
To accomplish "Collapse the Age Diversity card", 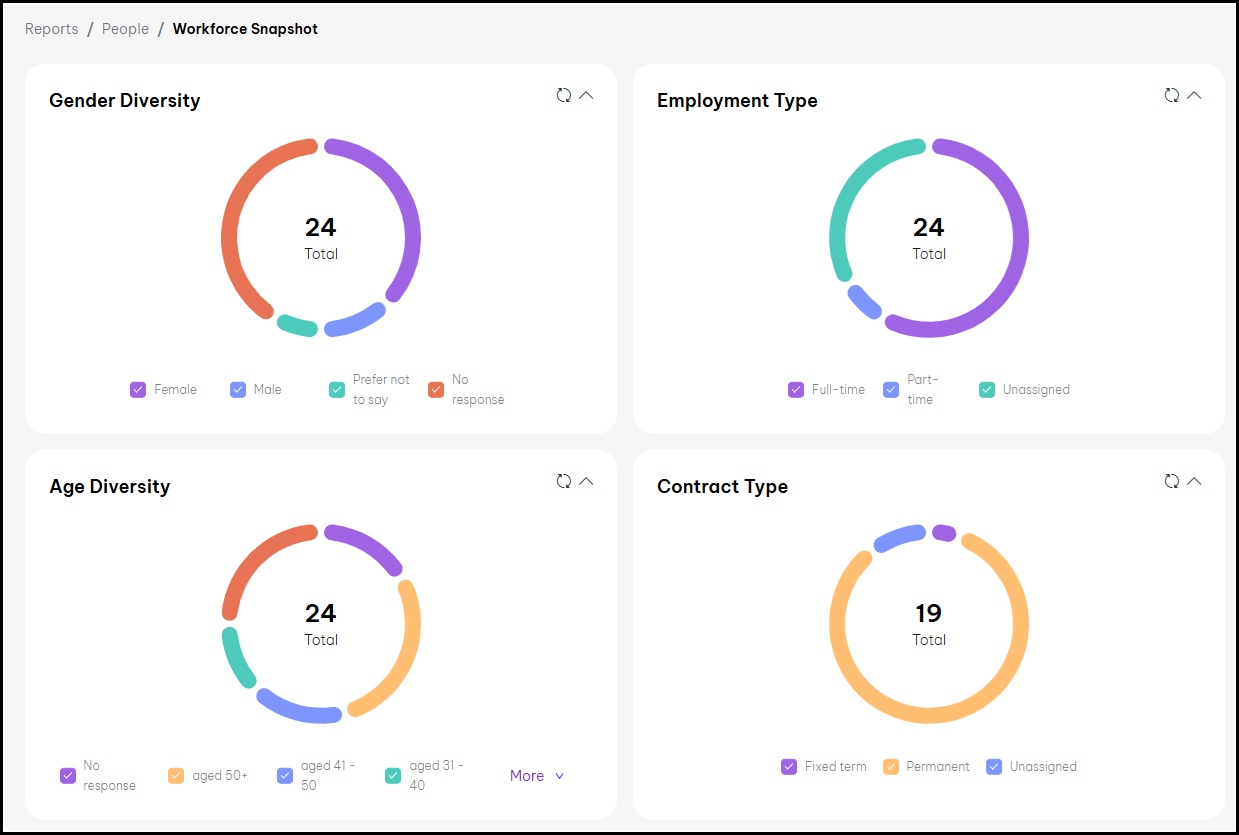I will point(587,481).
